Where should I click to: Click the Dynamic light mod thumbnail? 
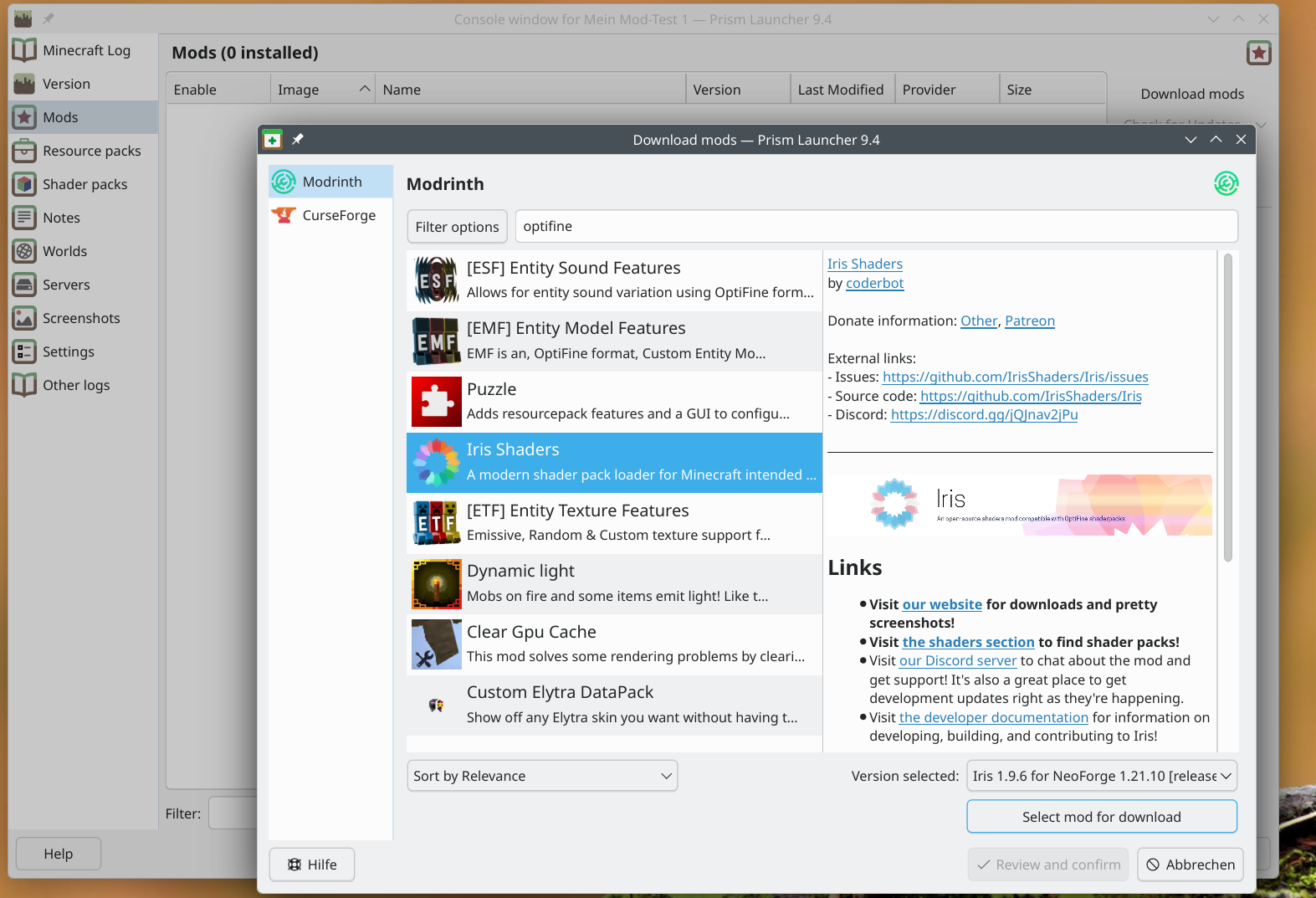[x=436, y=583]
